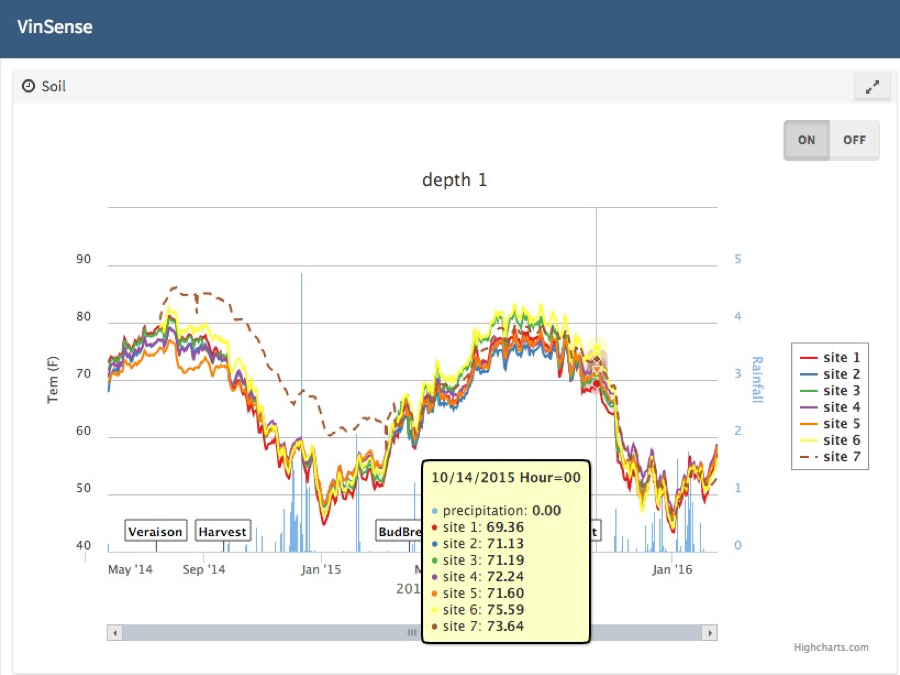Click the BudBreak event flag
Screen dimensions: 900x675
[399, 531]
